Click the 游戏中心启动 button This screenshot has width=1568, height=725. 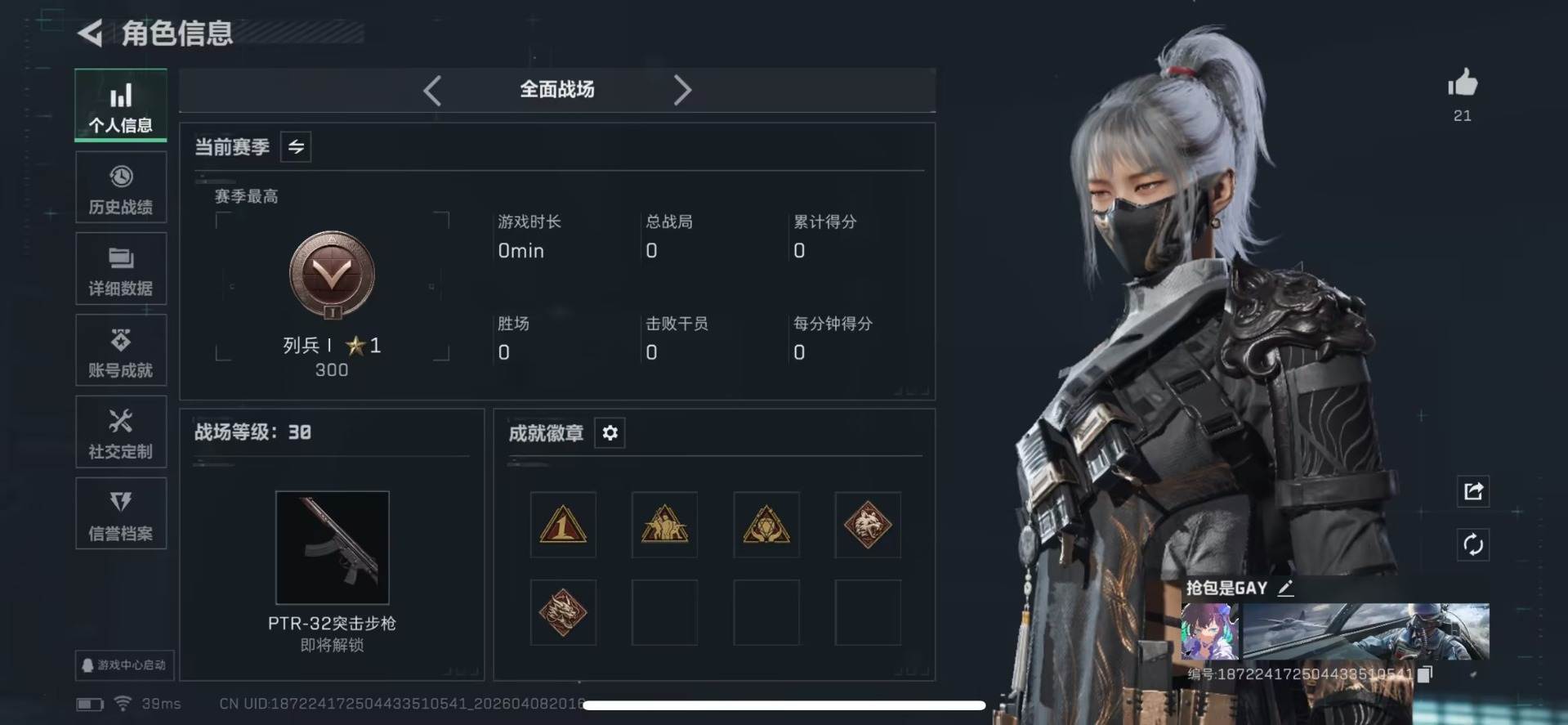click(x=125, y=665)
